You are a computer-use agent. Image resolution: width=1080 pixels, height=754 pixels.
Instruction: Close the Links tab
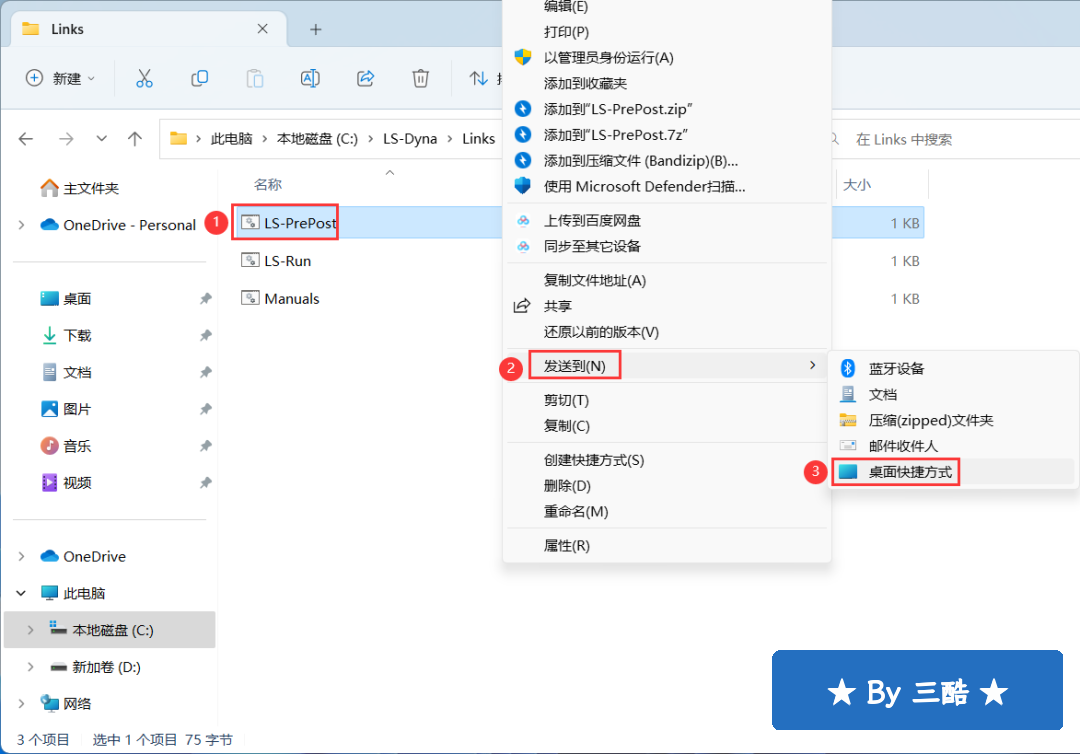262,29
